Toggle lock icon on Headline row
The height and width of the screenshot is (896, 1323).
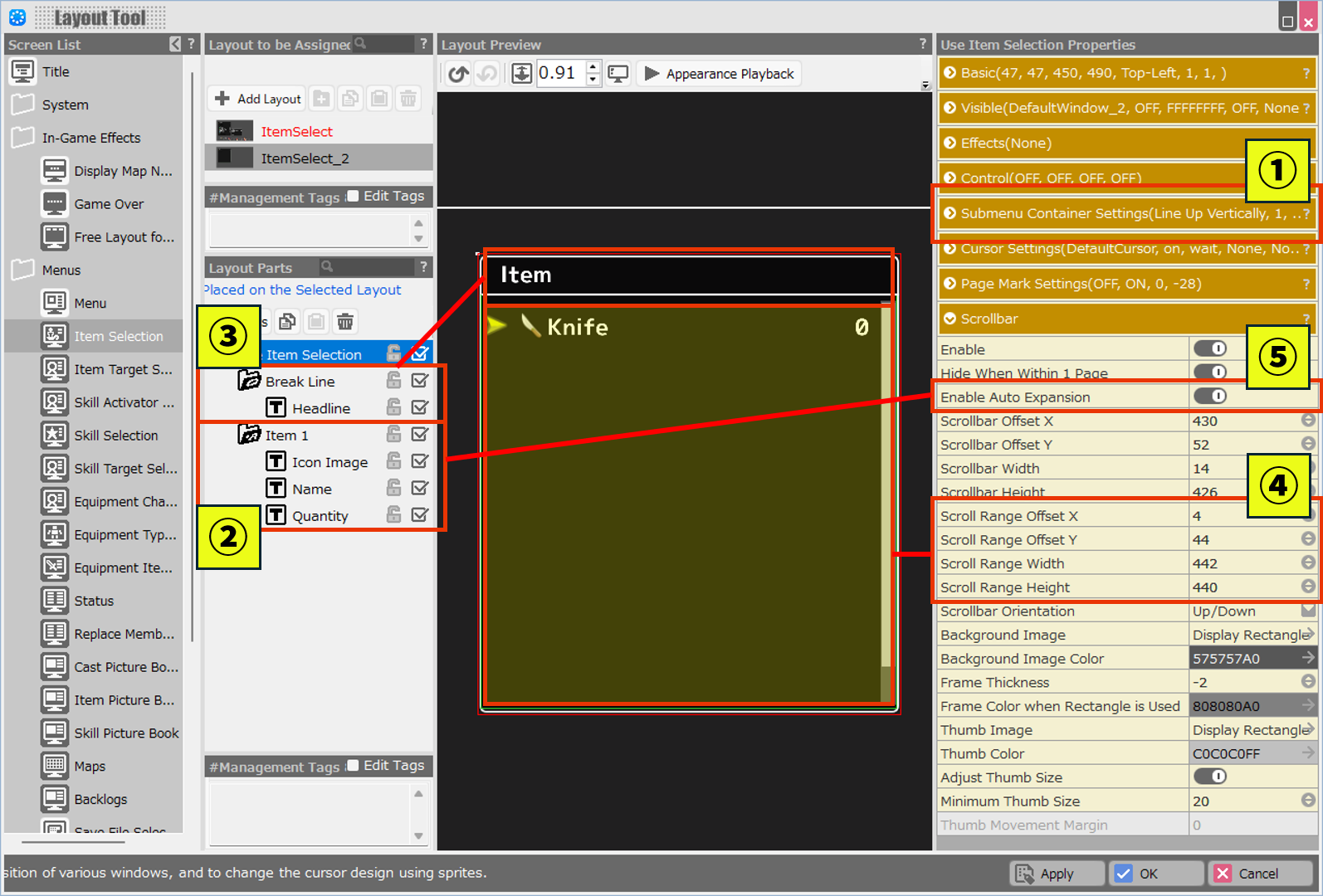(393, 407)
